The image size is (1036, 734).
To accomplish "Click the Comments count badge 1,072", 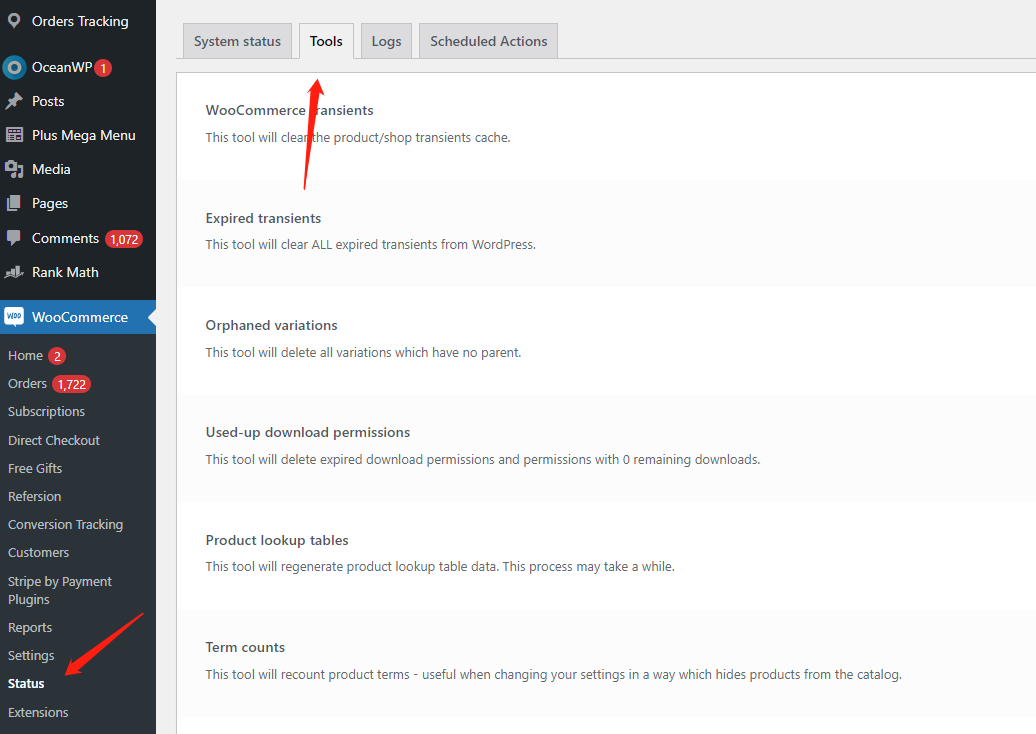I will coord(124,239).
